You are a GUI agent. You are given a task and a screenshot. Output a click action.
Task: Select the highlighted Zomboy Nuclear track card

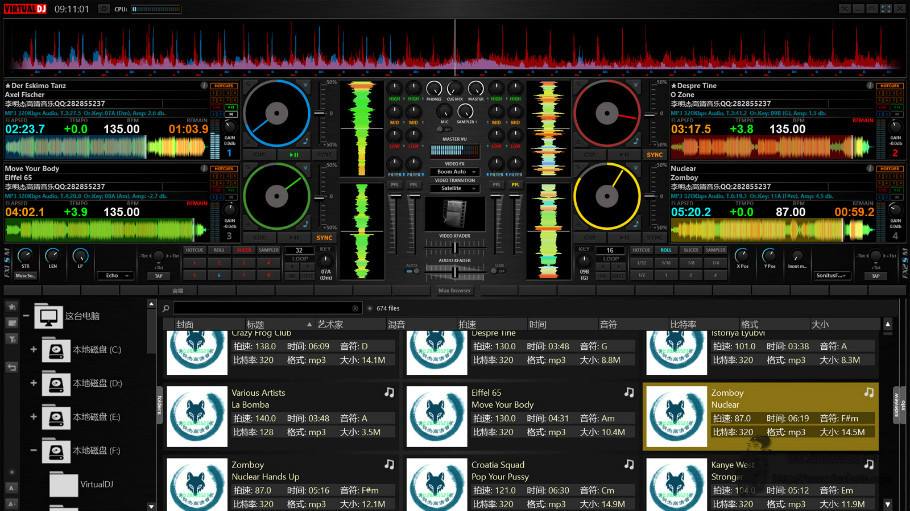(761, 417)
